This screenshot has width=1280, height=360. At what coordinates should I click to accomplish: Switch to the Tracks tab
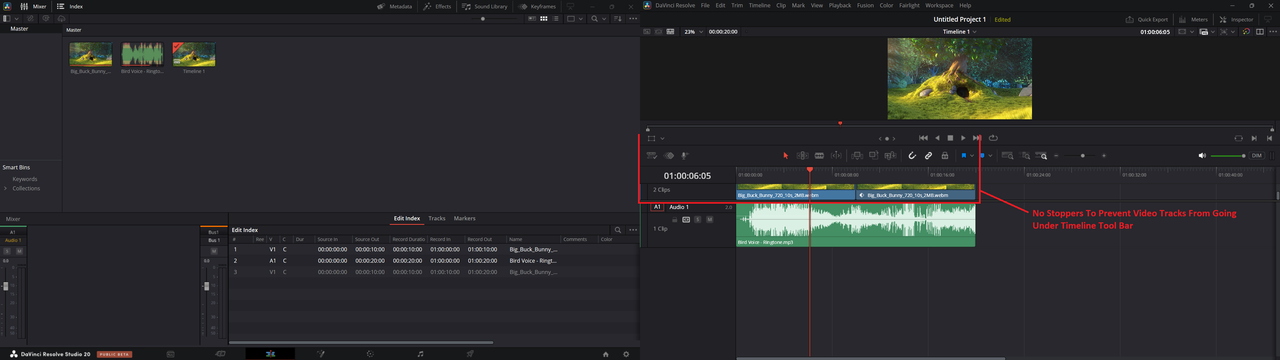[437, 218]
